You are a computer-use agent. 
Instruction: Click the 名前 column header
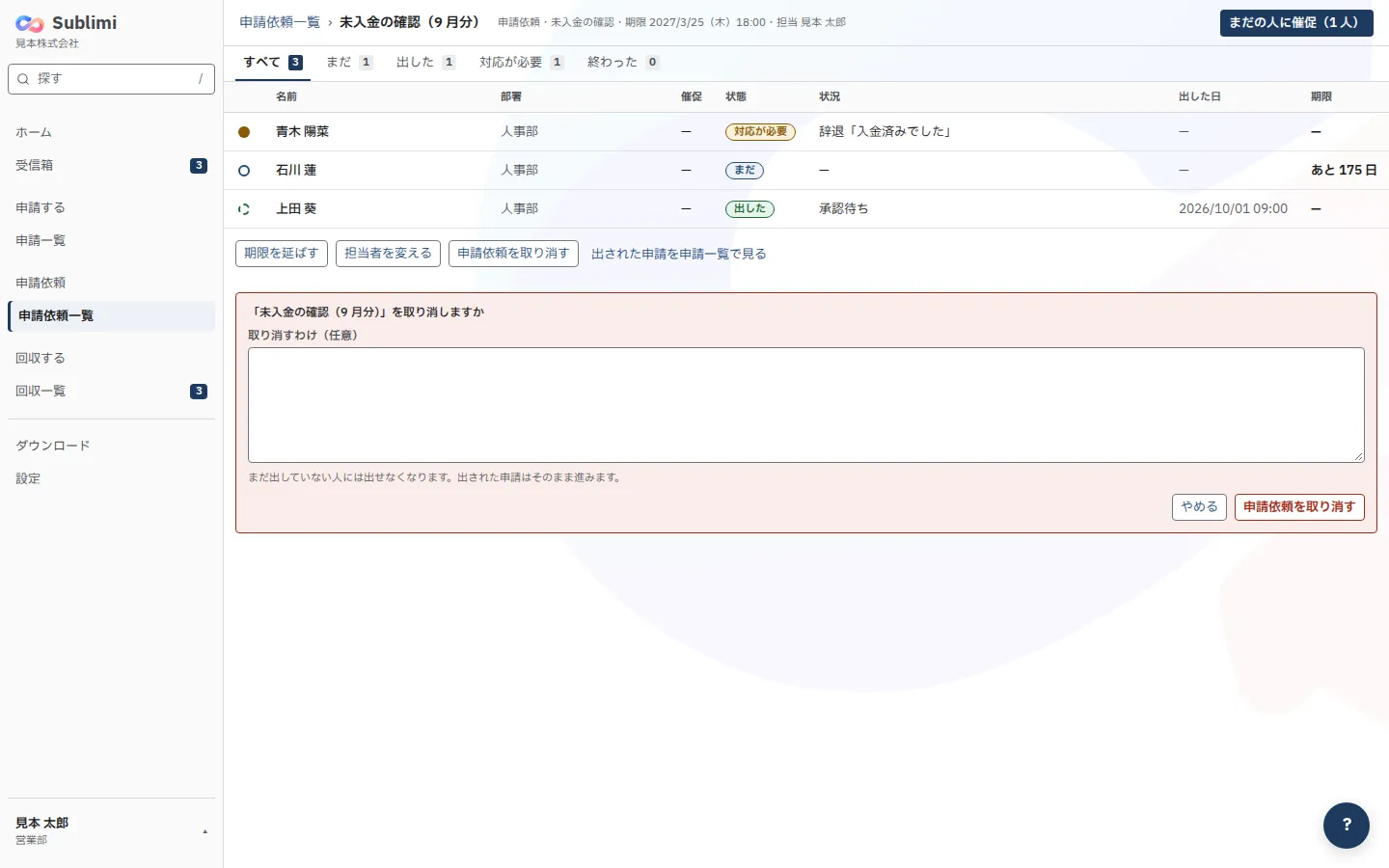click(286, 97)
